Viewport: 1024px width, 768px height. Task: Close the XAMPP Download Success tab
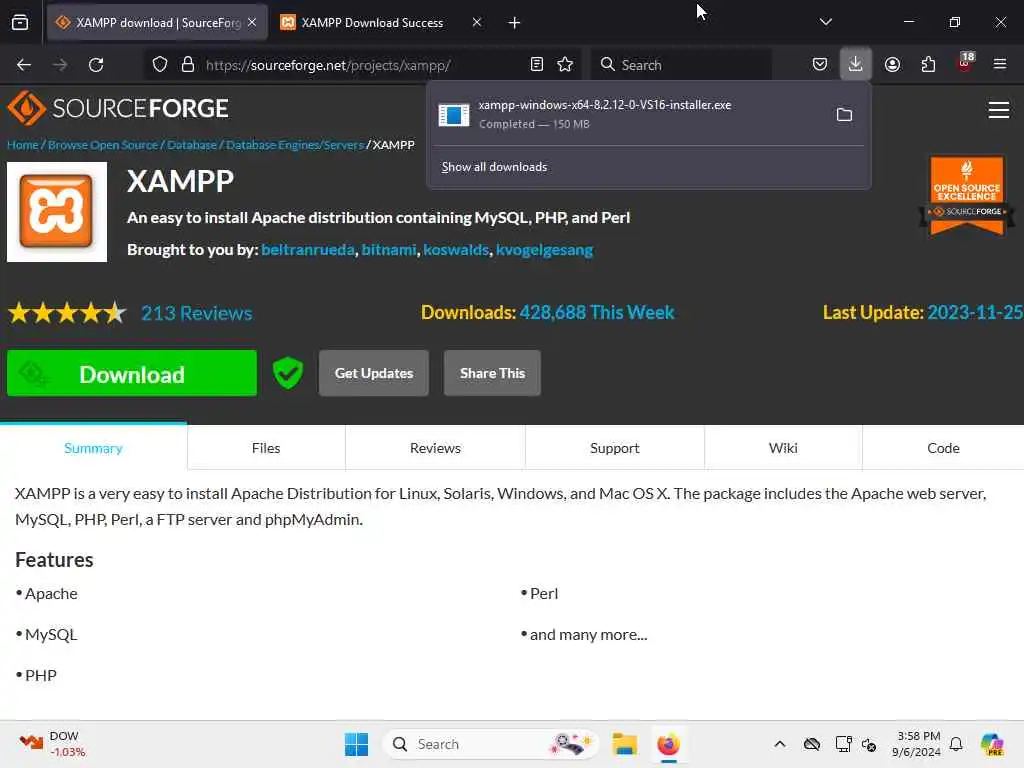tap(477, 23)
